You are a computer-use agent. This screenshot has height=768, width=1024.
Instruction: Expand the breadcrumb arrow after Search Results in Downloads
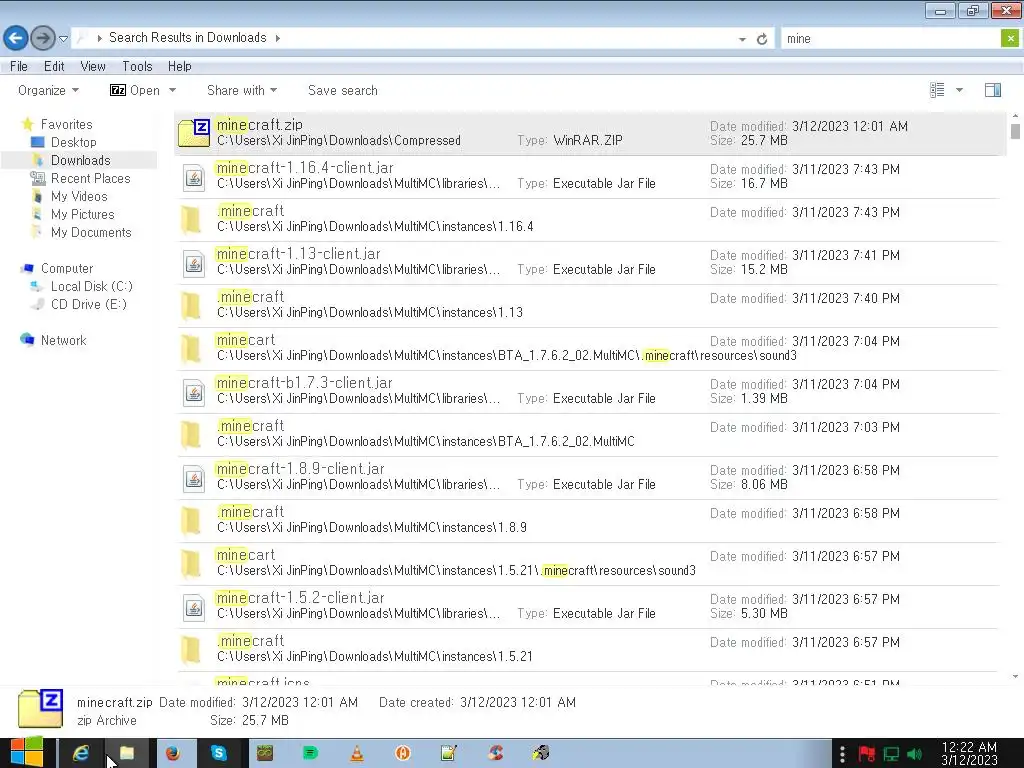point(278,38)
